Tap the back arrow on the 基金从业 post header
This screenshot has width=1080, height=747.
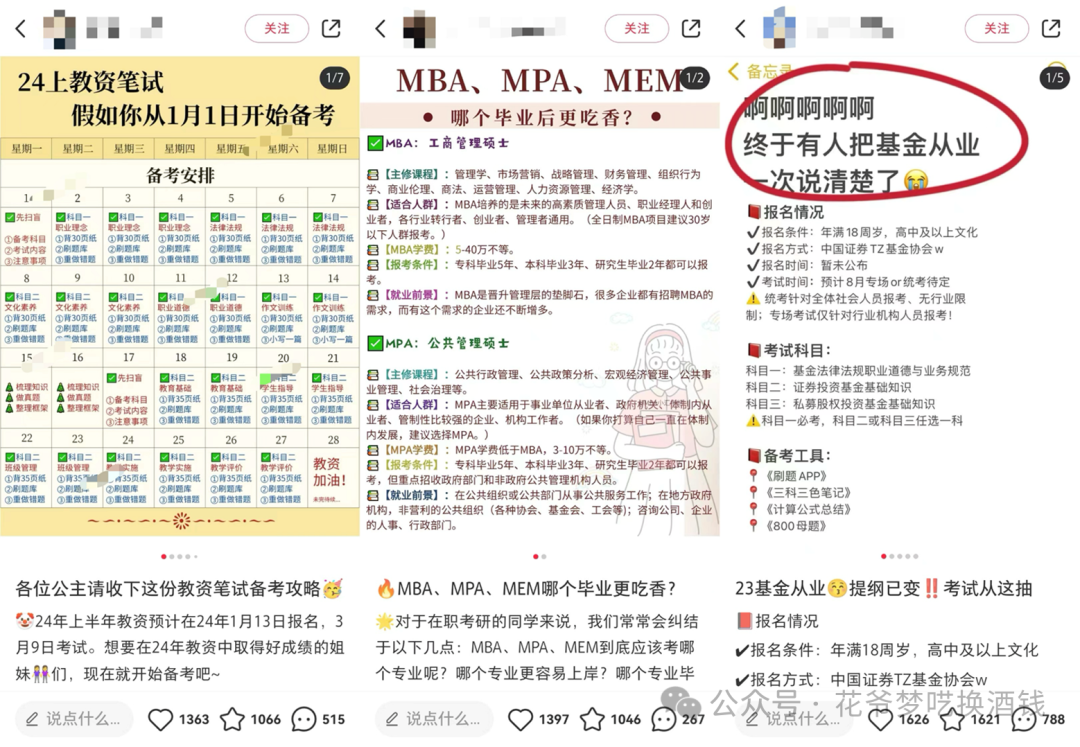tap(740, 28)
